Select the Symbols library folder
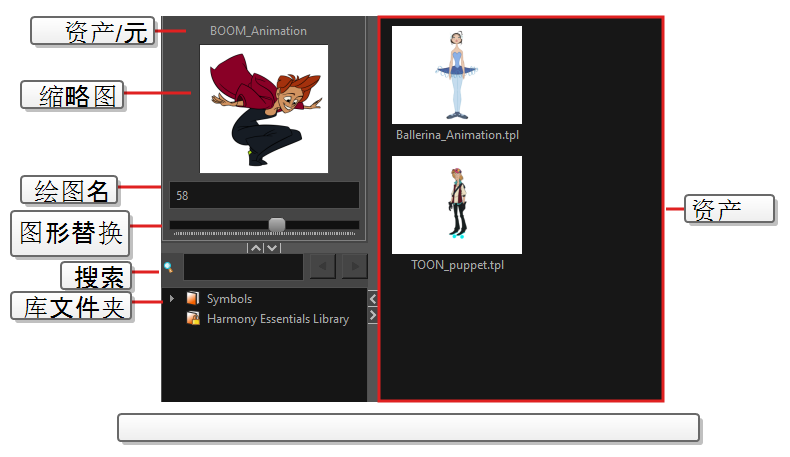This screenshot has height=457, width=790. [x=229, y=299]
